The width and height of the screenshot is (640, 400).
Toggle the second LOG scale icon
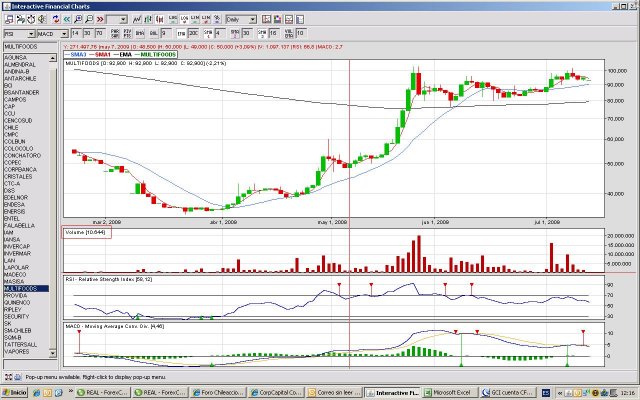[x=184, y=19]
